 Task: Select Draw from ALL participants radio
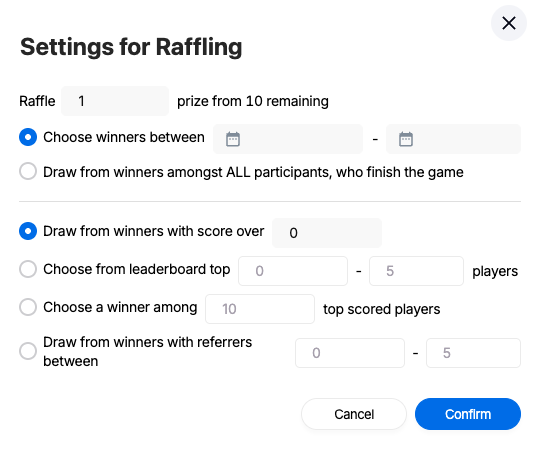coord(28,171)
